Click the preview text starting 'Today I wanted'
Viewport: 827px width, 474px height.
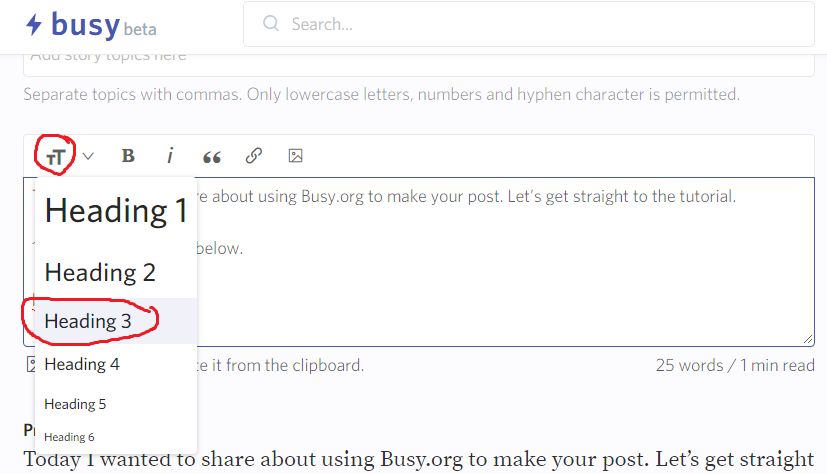(419, 459)
